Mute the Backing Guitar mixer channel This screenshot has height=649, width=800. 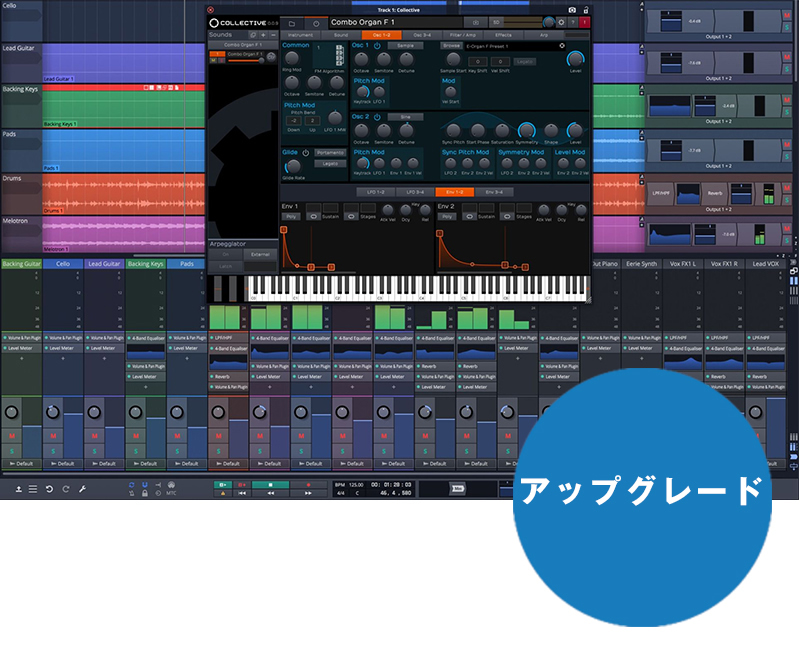pyautogui.click(x=12, y=436)
